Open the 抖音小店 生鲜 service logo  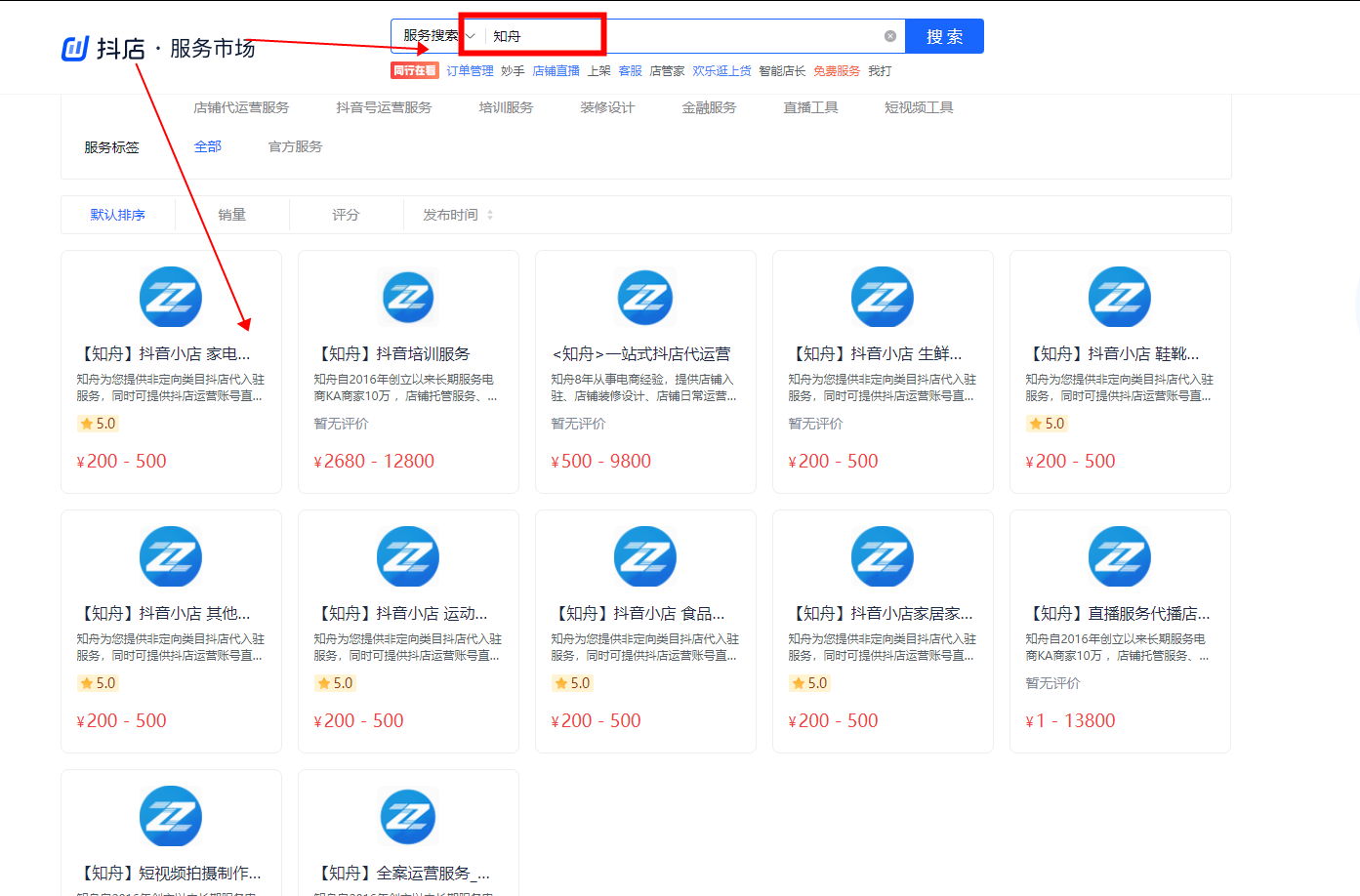click(883, 297)
